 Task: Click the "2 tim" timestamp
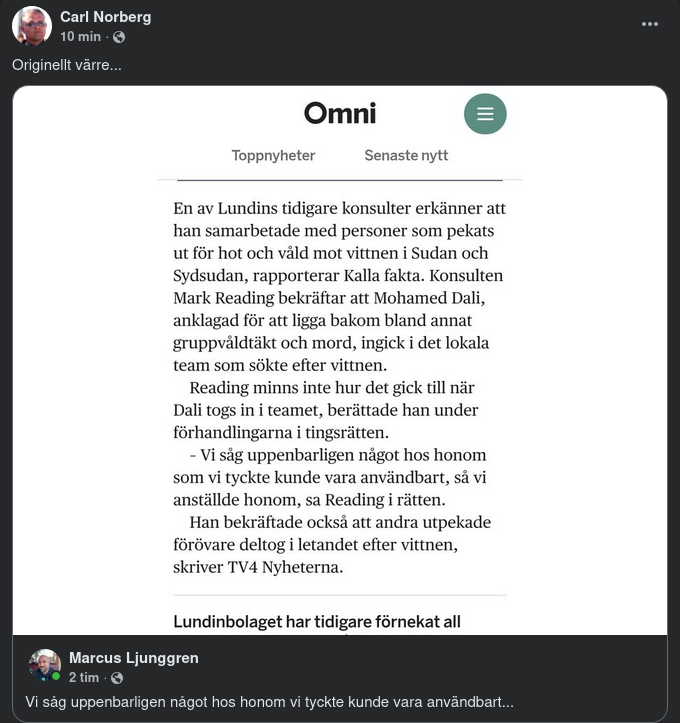[85, 677]
